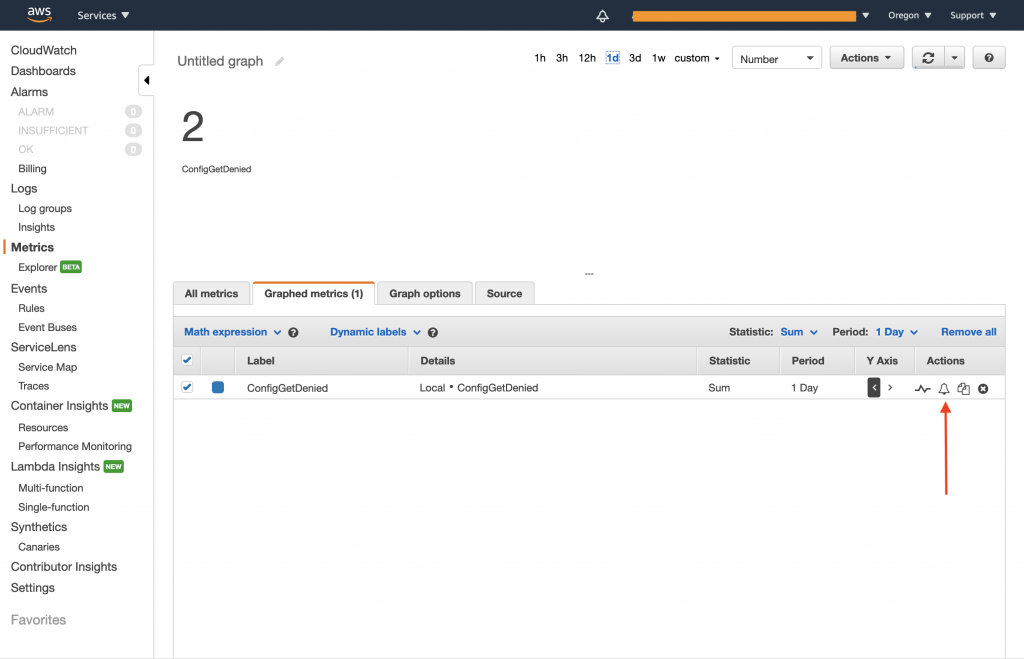
Task: Toggle the select-all metrics checkbox
Action: click(x=188, y=360)
